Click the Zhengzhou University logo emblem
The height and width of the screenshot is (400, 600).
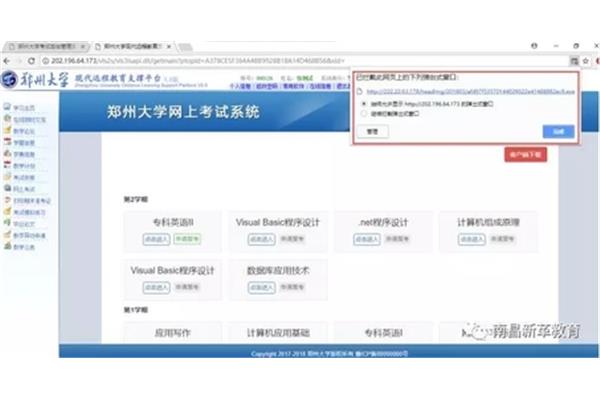tap(9, 79)
